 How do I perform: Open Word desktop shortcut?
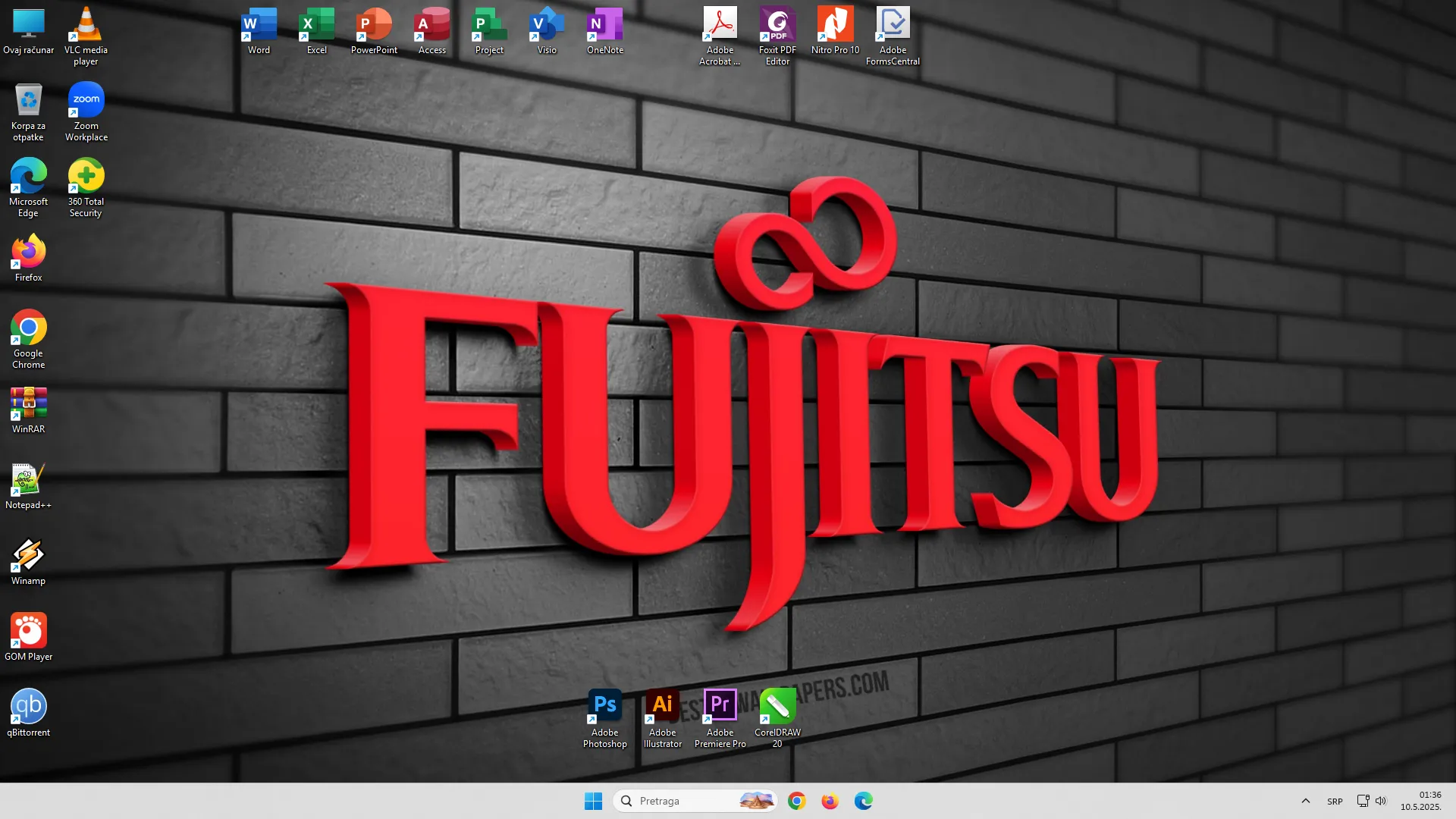(259, 30)
